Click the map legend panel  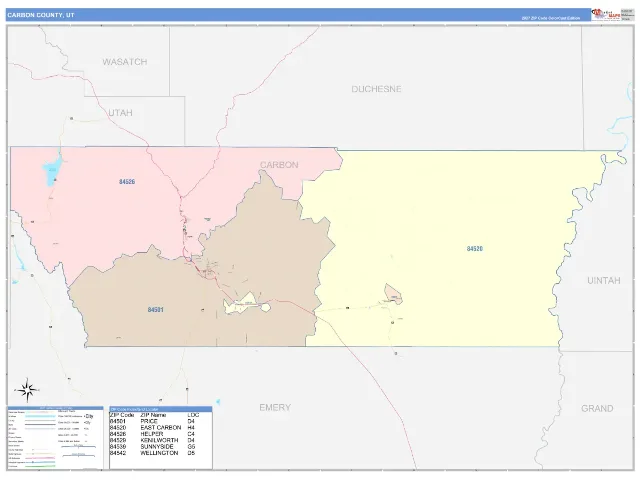[x=55, y=438]
